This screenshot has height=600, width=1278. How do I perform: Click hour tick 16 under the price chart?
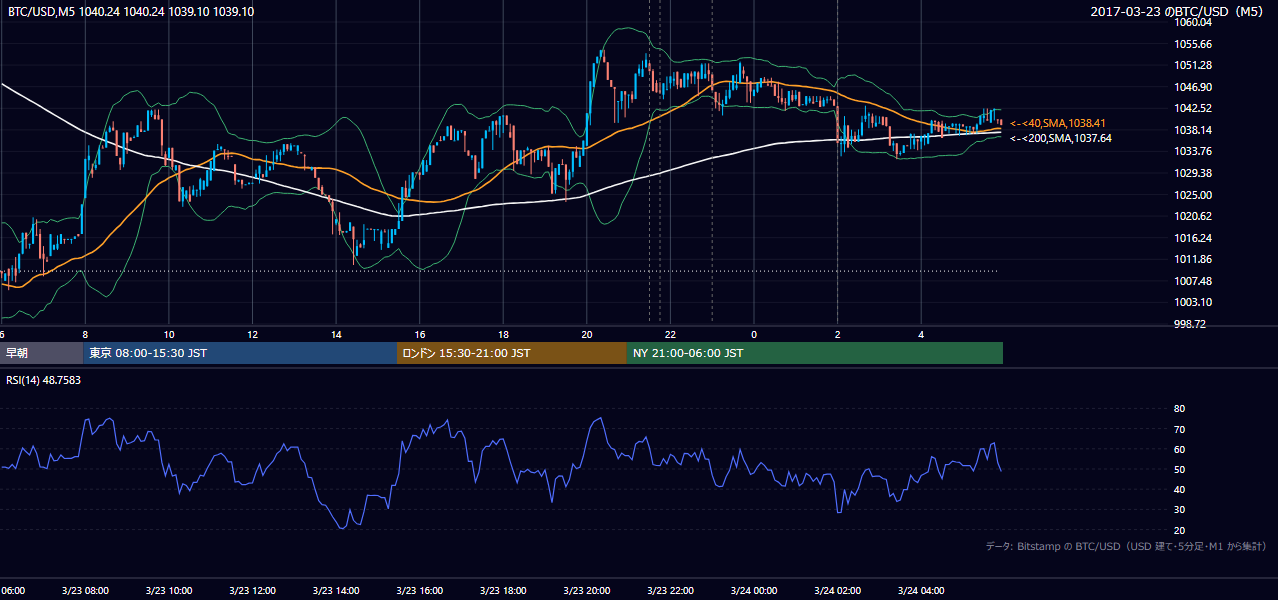pos(420,334)
